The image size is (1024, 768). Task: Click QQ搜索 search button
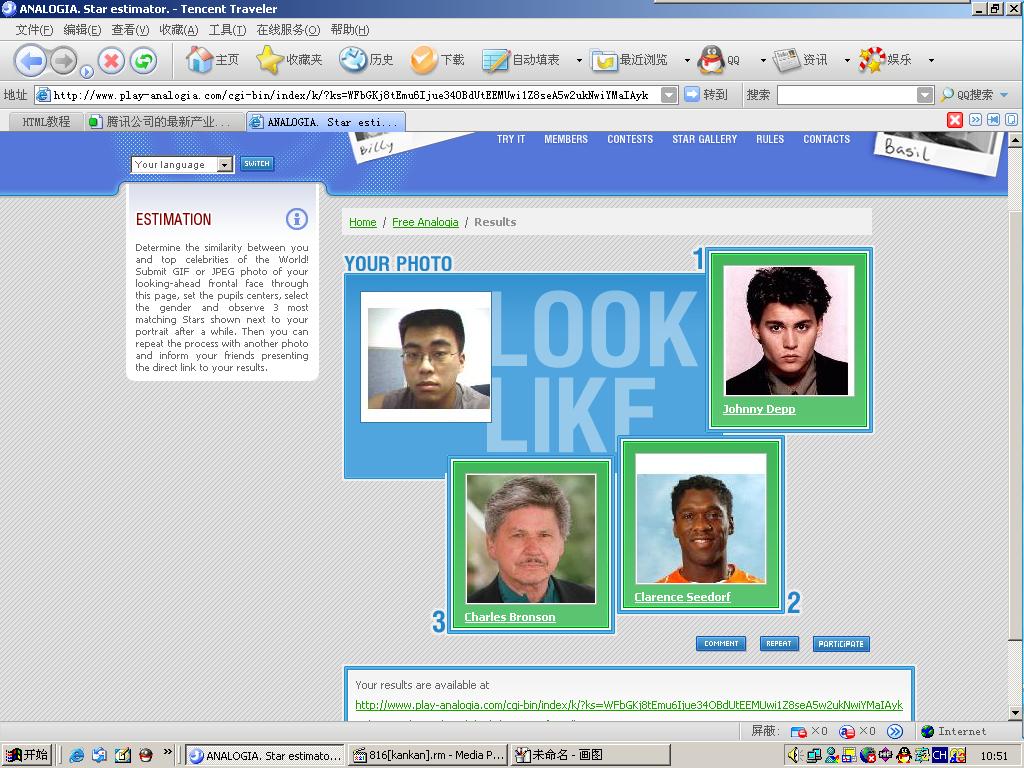[967, 95]
